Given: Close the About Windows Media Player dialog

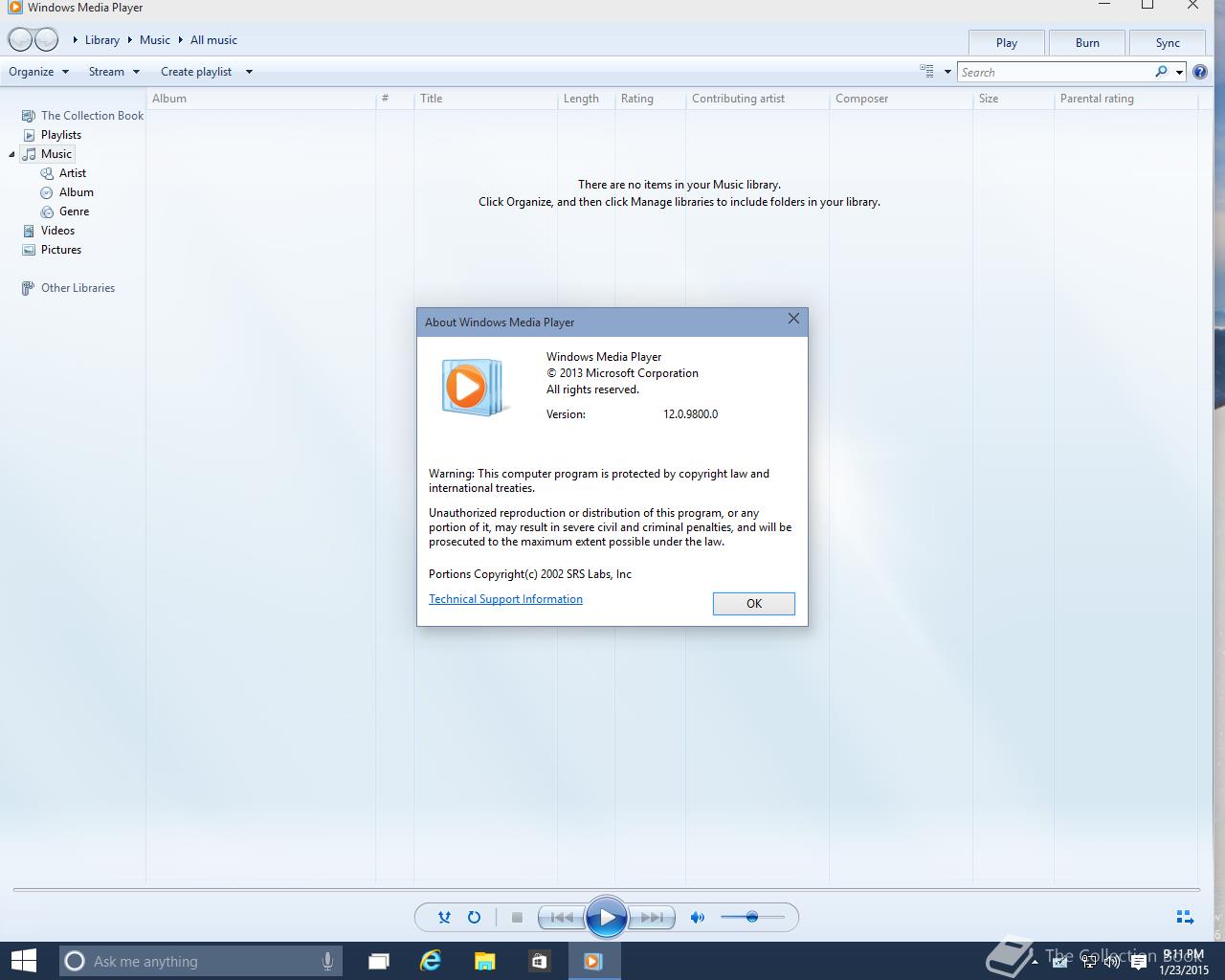Looking at the screenshot, I should coord(793,319).
